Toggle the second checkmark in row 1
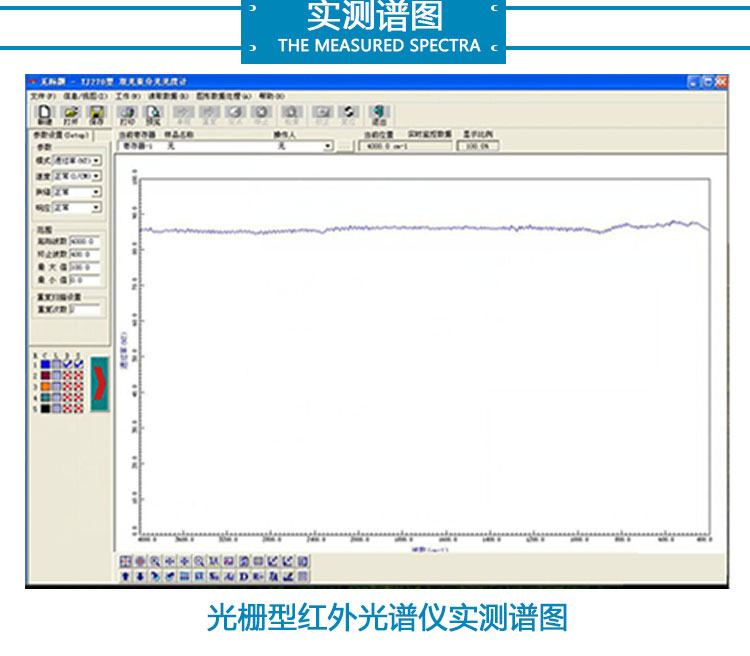Screen dimensions: 750x656 coord(78,364)
